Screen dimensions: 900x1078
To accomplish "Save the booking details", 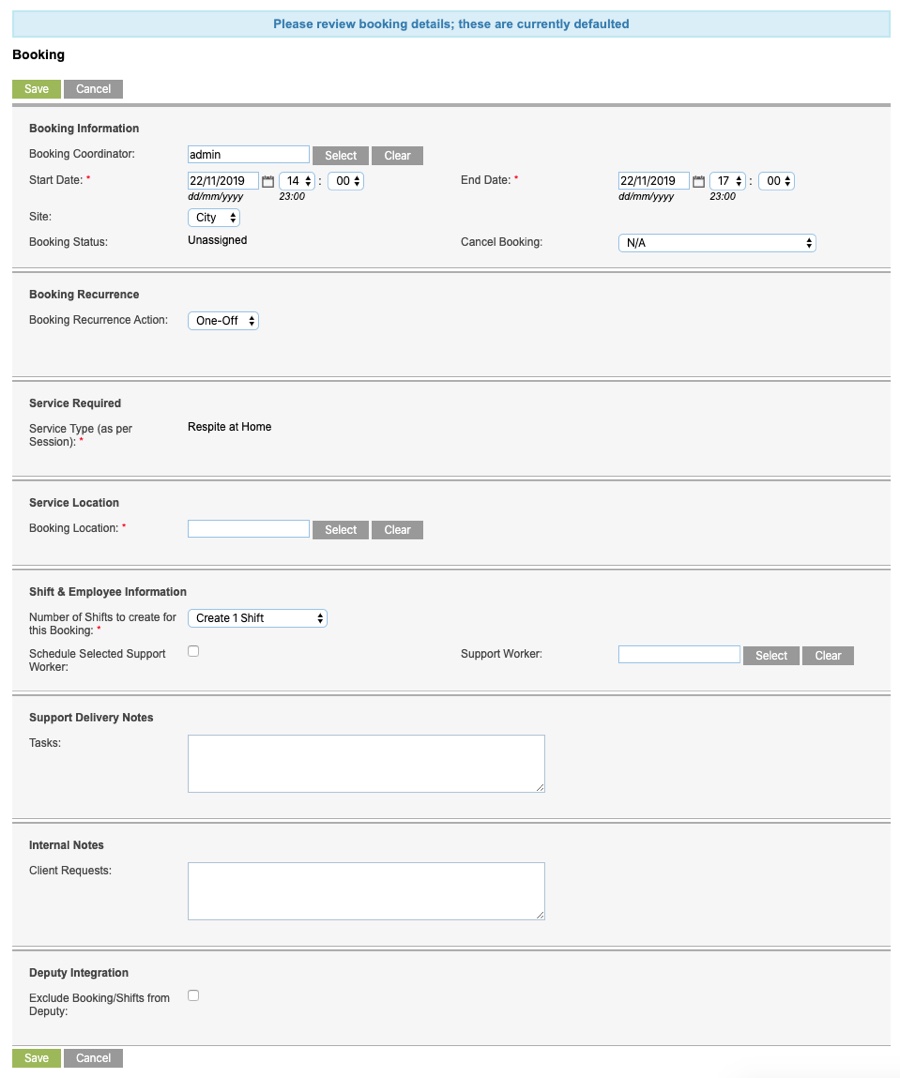I will [36, 89].
